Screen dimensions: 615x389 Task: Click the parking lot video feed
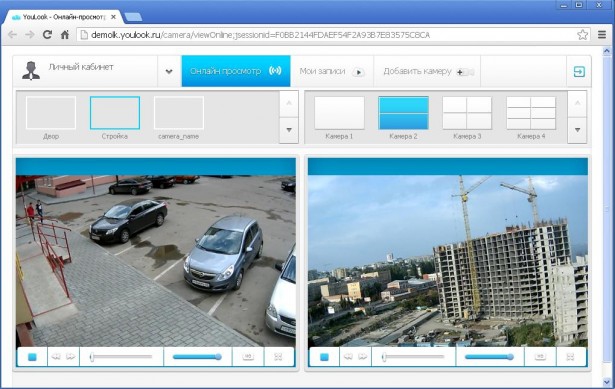[156, 261]
